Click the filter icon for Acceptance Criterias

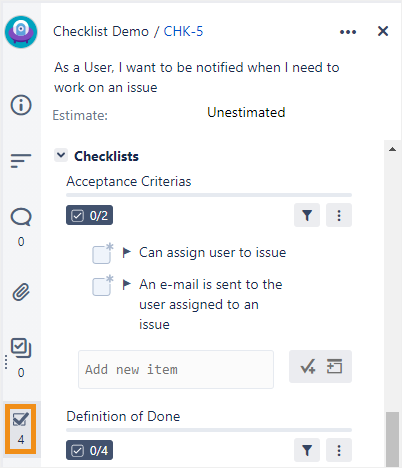[x=307, y=215]
